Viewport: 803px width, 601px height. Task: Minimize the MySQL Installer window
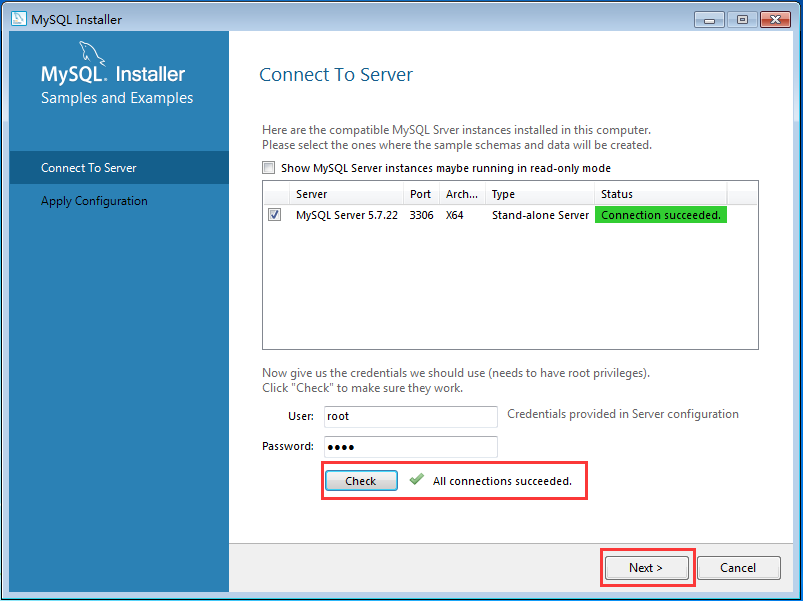(709, 19)
